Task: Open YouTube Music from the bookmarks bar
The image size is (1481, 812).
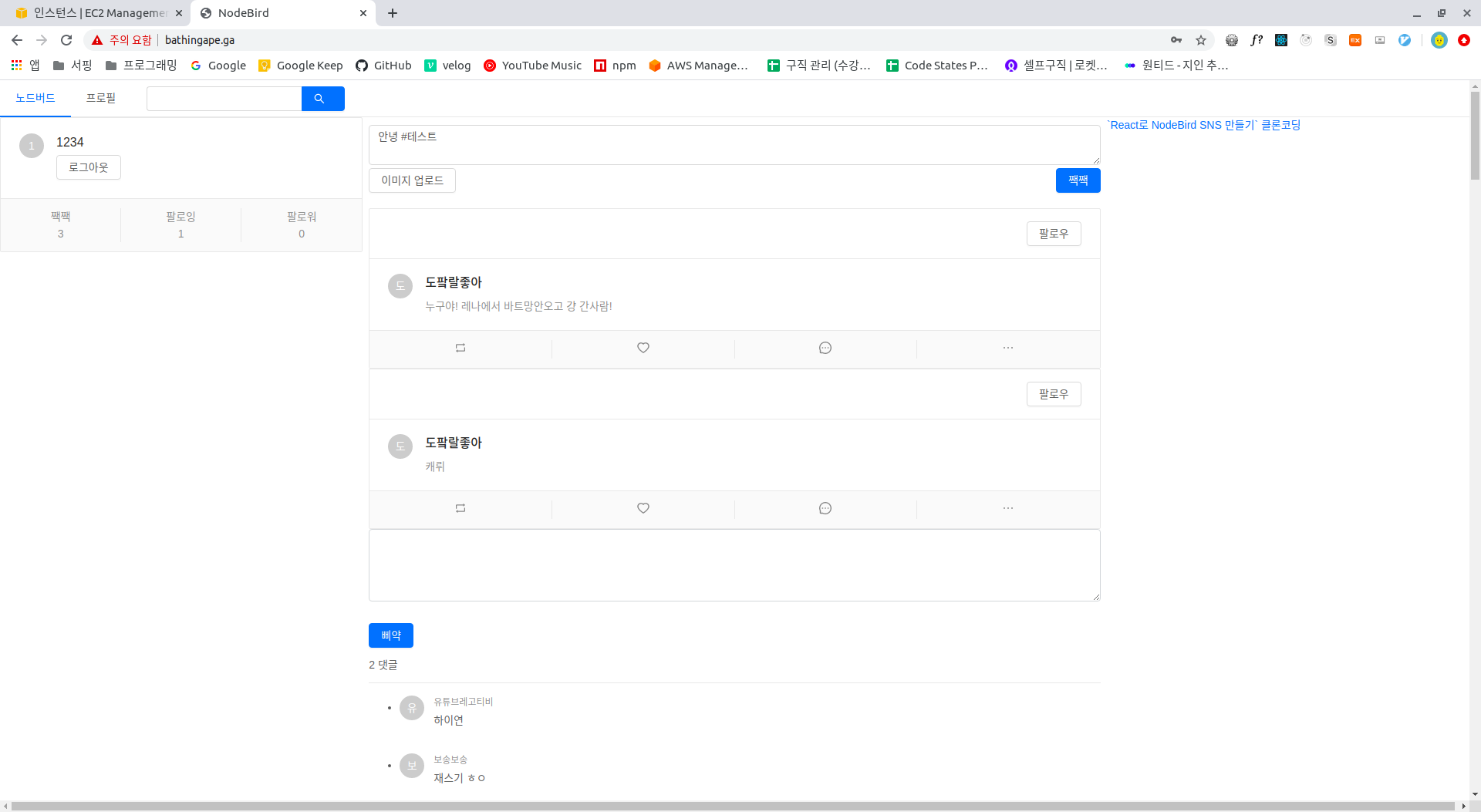Action: [x=532, y=66]
